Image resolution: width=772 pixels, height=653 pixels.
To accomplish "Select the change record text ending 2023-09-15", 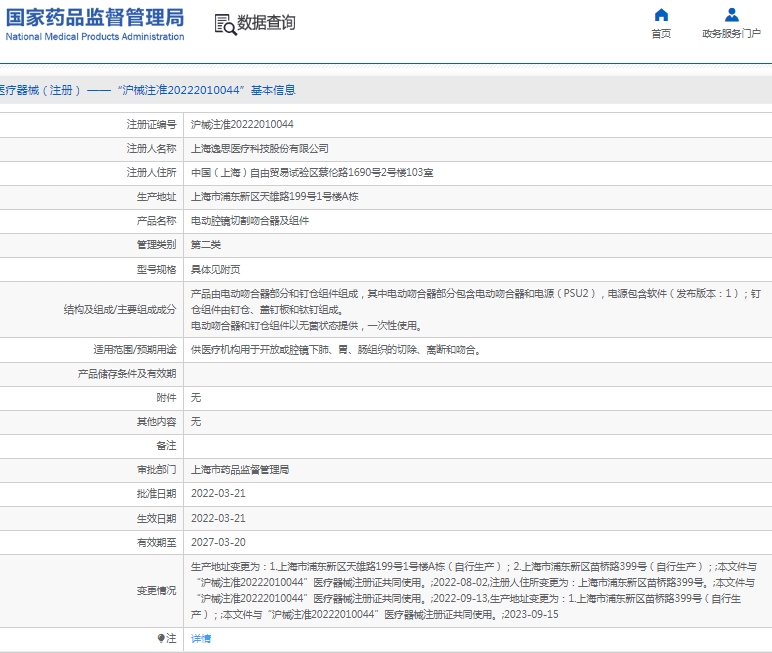I will pos(474,590).
